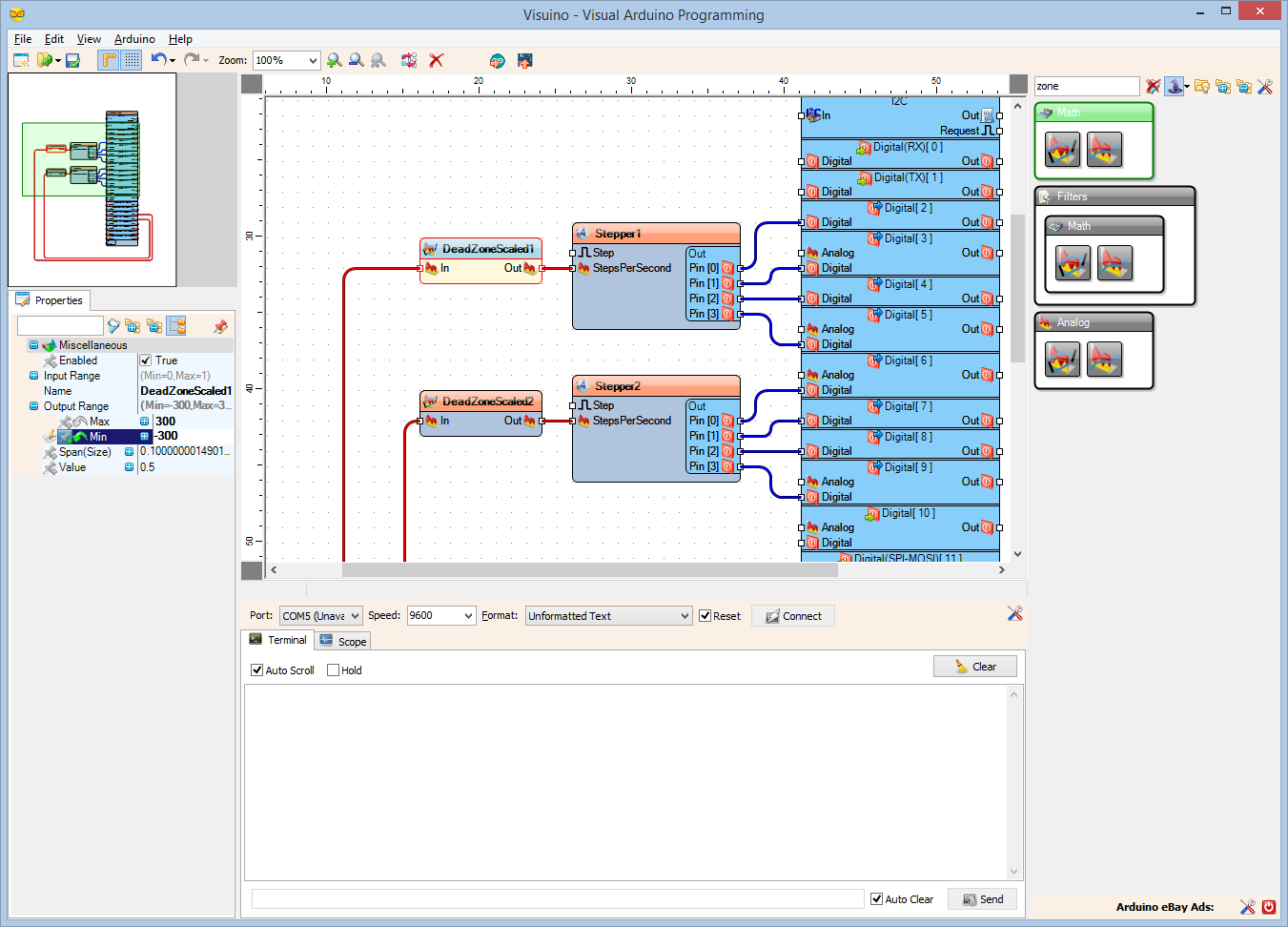Image resolution: width=1288 pixels, height=927 pixels.
Task: Clear the terminal with the Clear button
Action: (974, 666)
